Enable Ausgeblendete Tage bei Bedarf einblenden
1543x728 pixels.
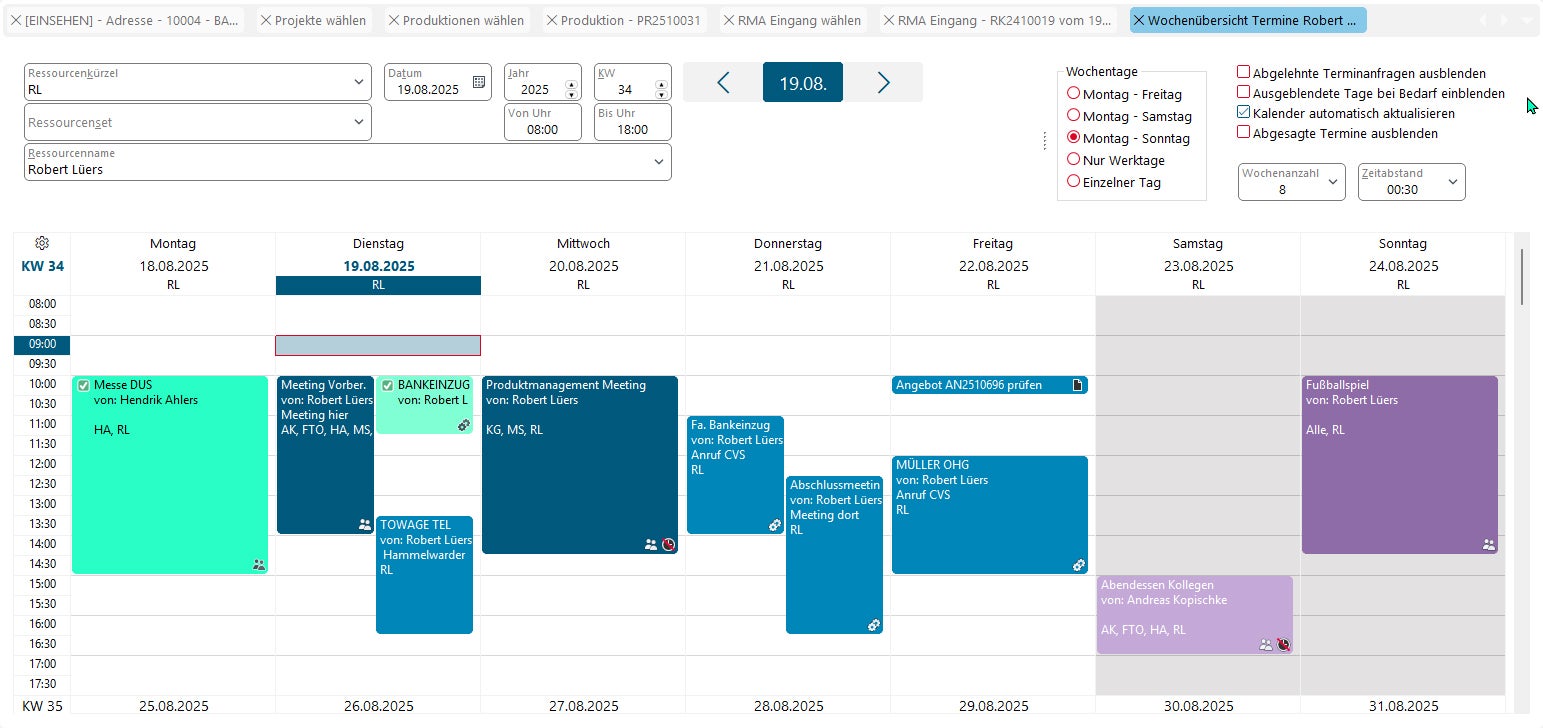point(1244,92)
